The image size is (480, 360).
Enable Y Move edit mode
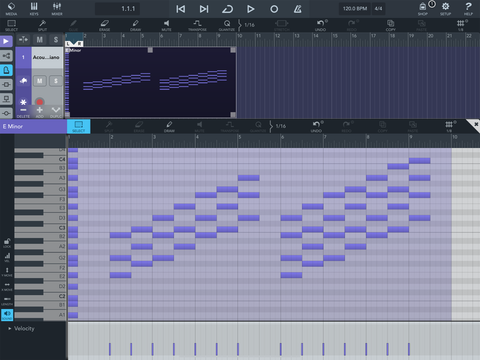click(7, 272)
